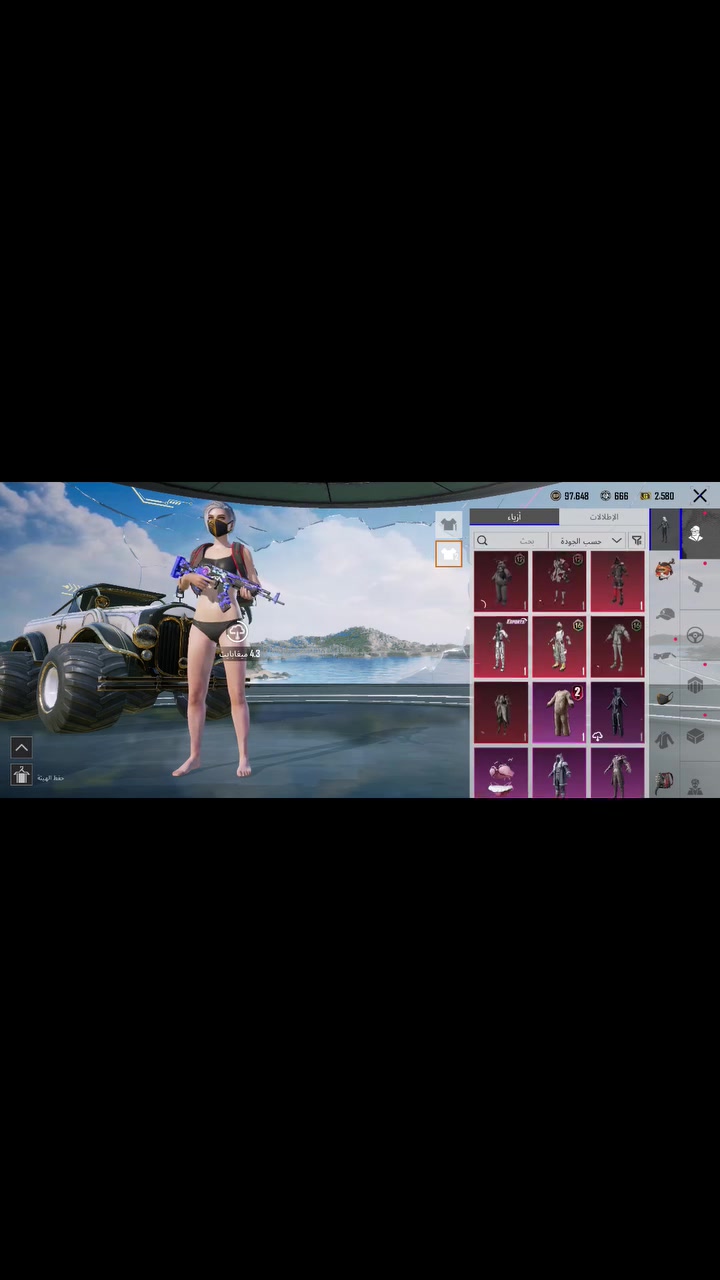Open the baseball cap category

pyautogui.click(x=665, y=613)
